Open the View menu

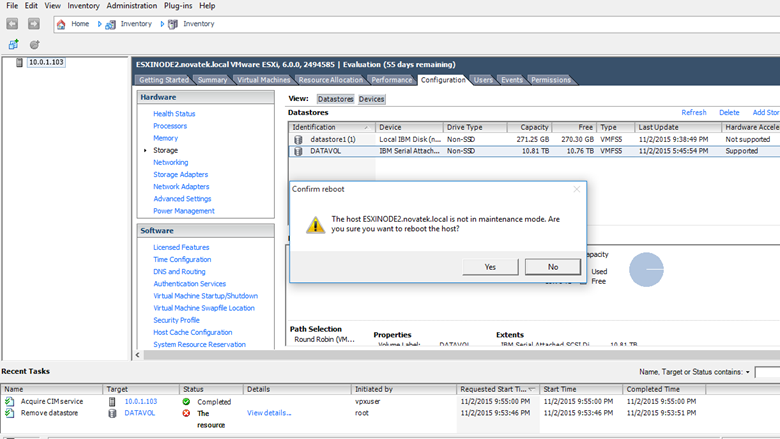(52, 5)
